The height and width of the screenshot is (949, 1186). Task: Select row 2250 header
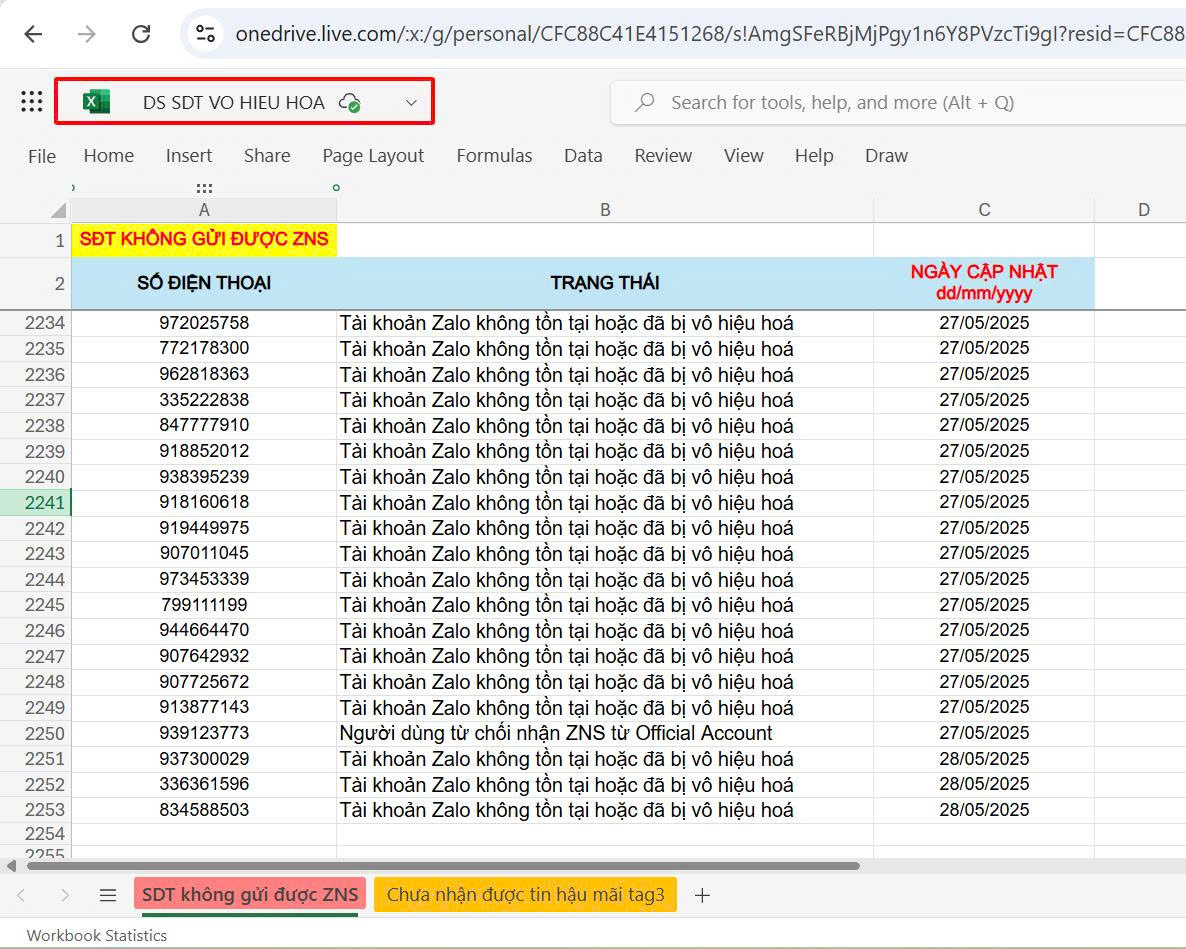pos(36,733)
